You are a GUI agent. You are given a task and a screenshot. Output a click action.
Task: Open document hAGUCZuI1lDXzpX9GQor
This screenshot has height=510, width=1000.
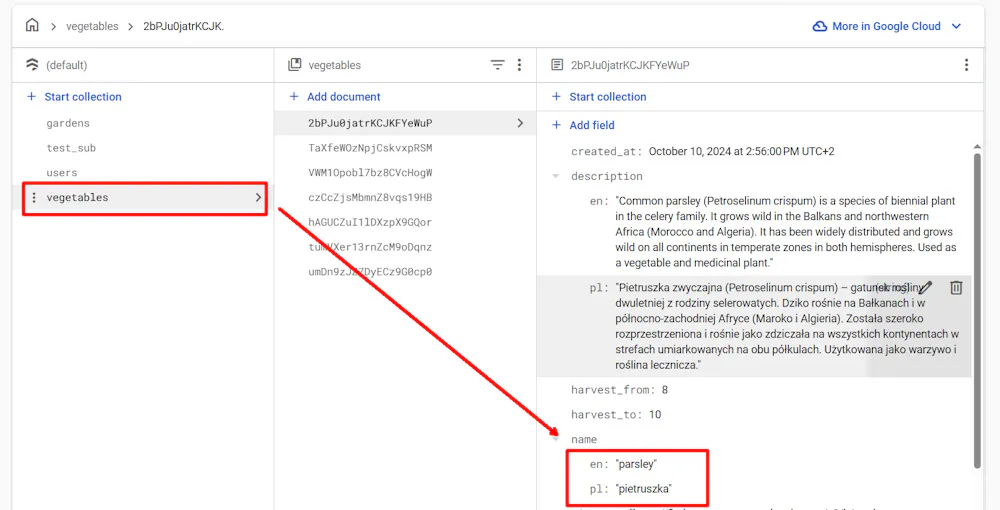click(370, 222)
